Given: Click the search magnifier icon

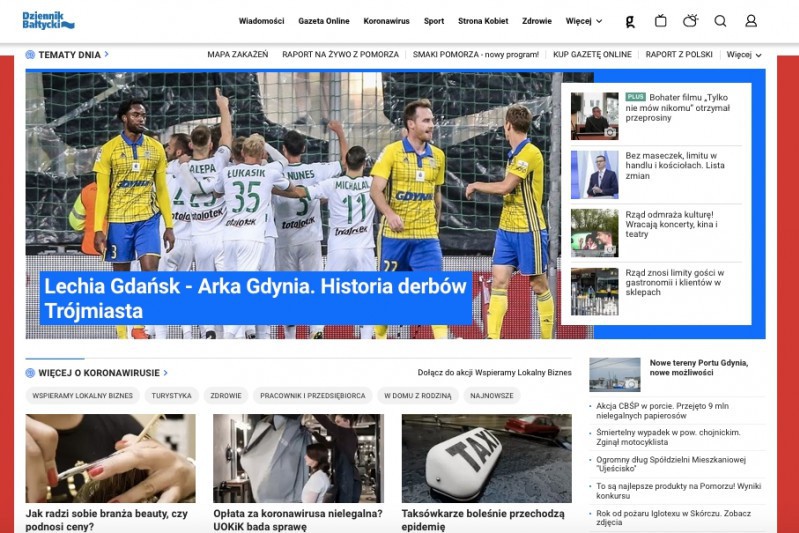Looking at the screenshot, I should 720,21.
